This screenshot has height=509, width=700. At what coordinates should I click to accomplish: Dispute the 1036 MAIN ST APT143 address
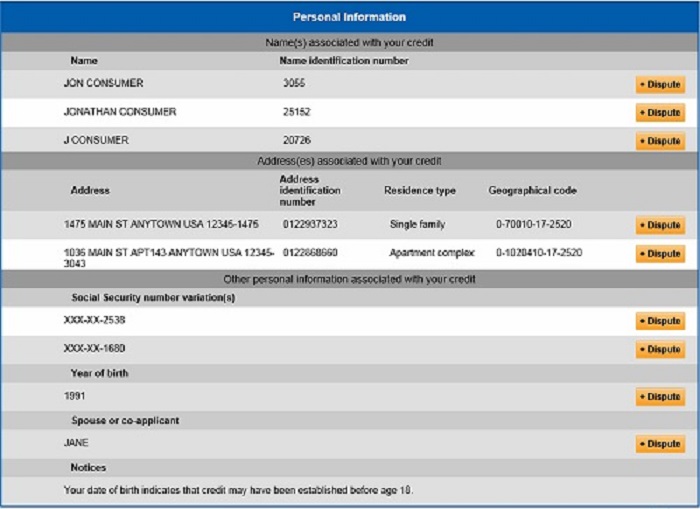(x=660, y=254)
